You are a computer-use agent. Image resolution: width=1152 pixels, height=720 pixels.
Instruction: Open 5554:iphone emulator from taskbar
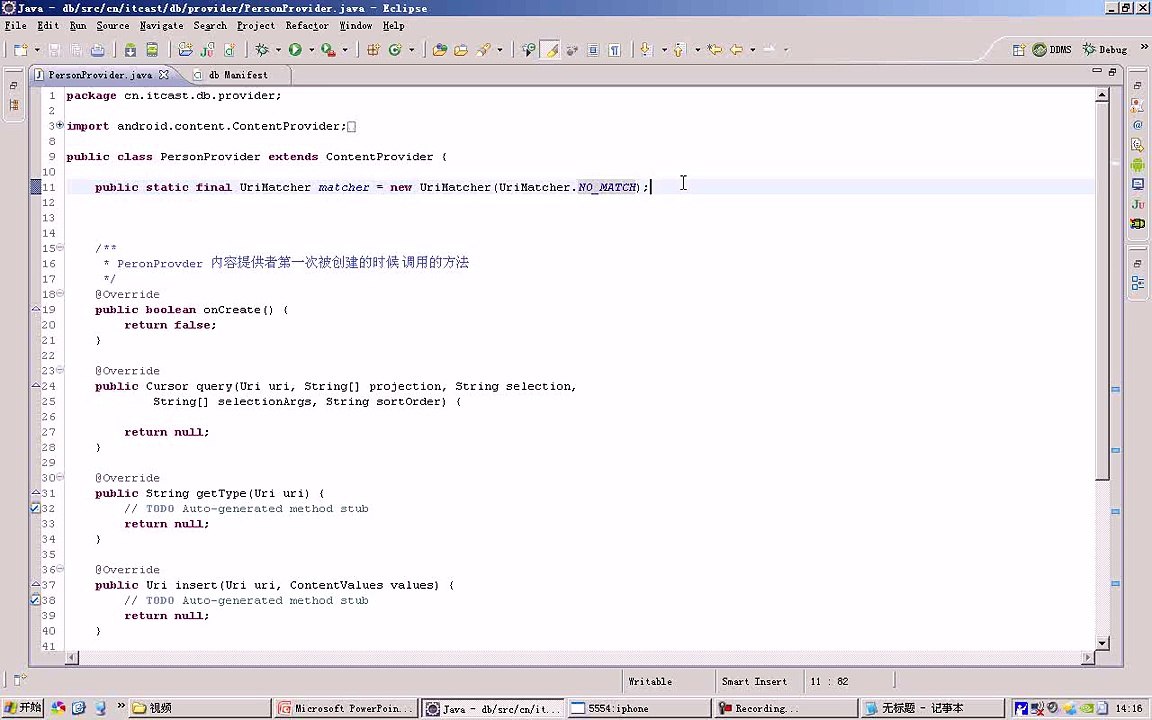[639, 708]
